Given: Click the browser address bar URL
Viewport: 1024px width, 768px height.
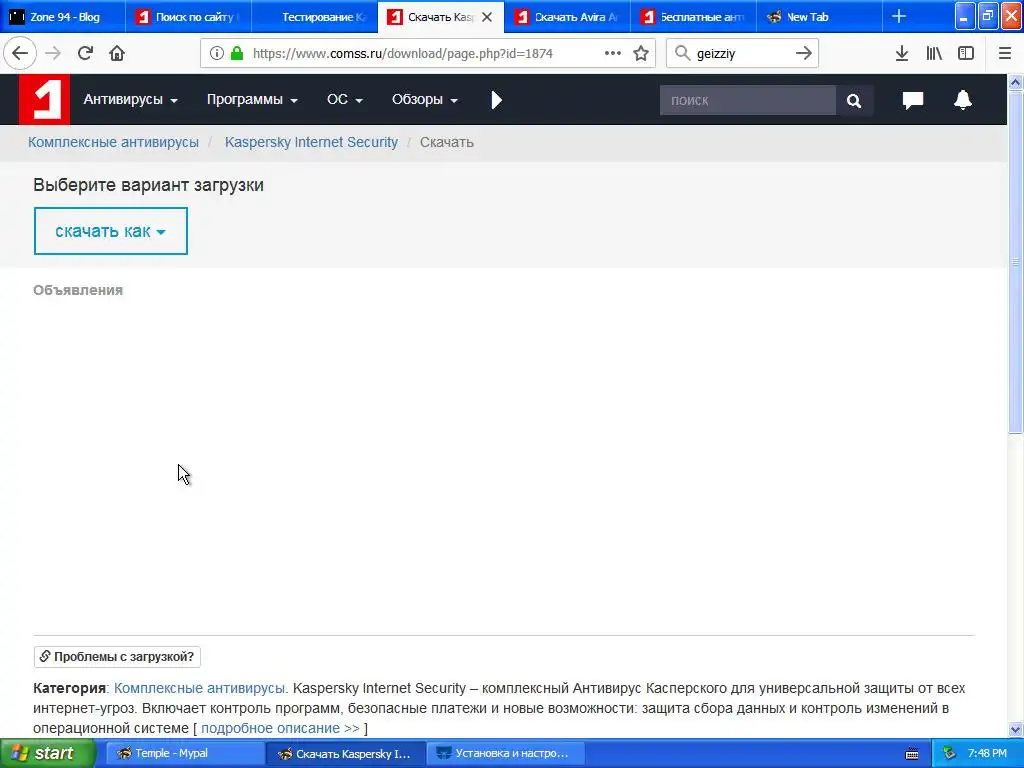Looking at the screenshot, I should pyautogui.click(x=403, y=54).
